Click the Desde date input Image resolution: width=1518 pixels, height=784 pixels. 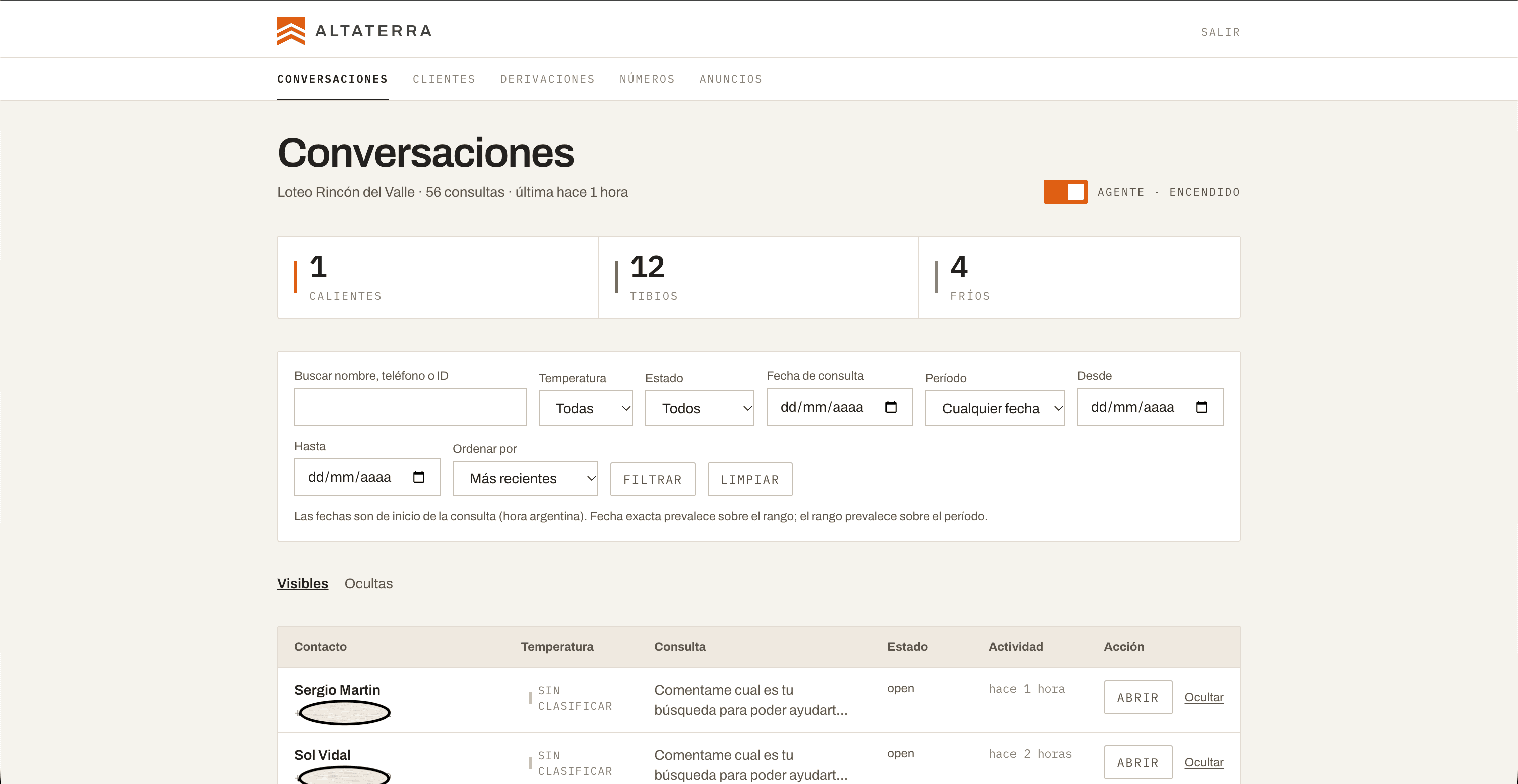[x=1150, y=407]
